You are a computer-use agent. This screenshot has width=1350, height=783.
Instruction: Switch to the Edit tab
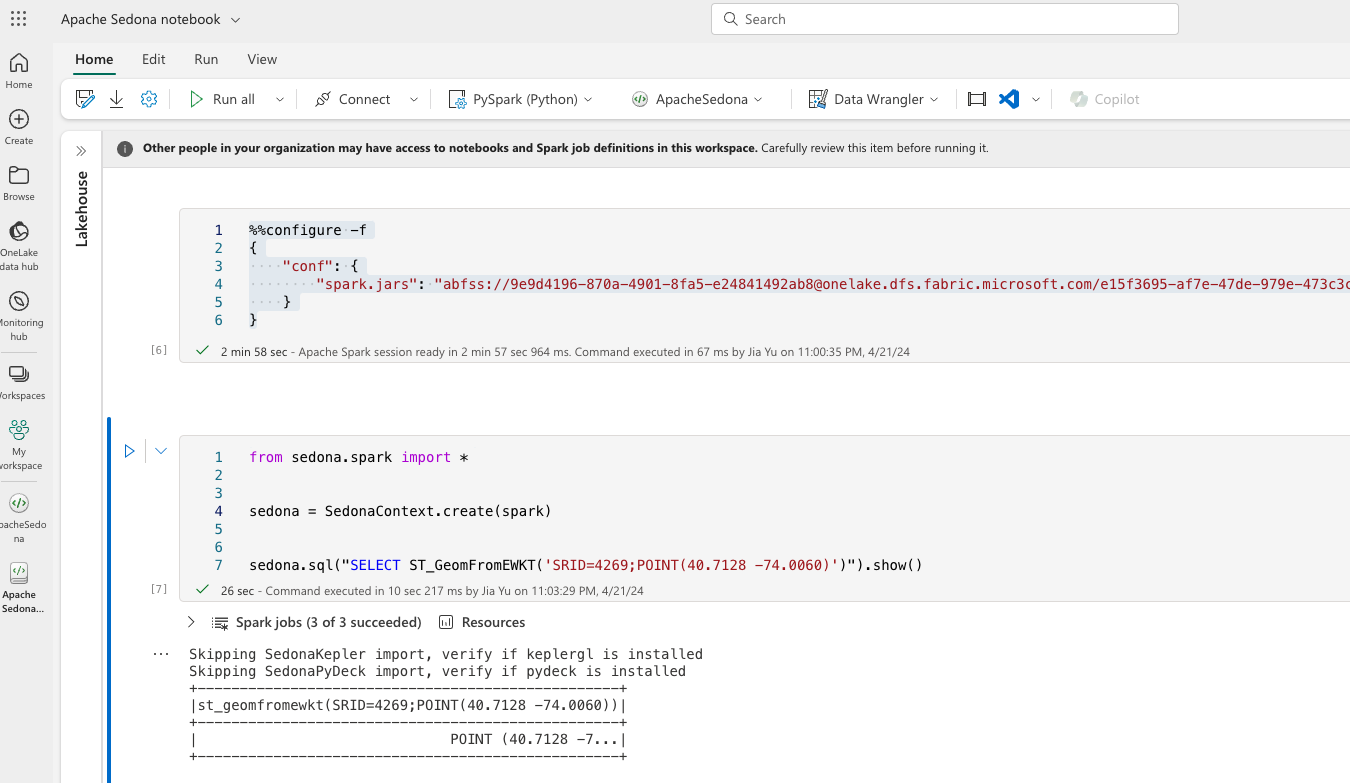(x=153, y=59)
